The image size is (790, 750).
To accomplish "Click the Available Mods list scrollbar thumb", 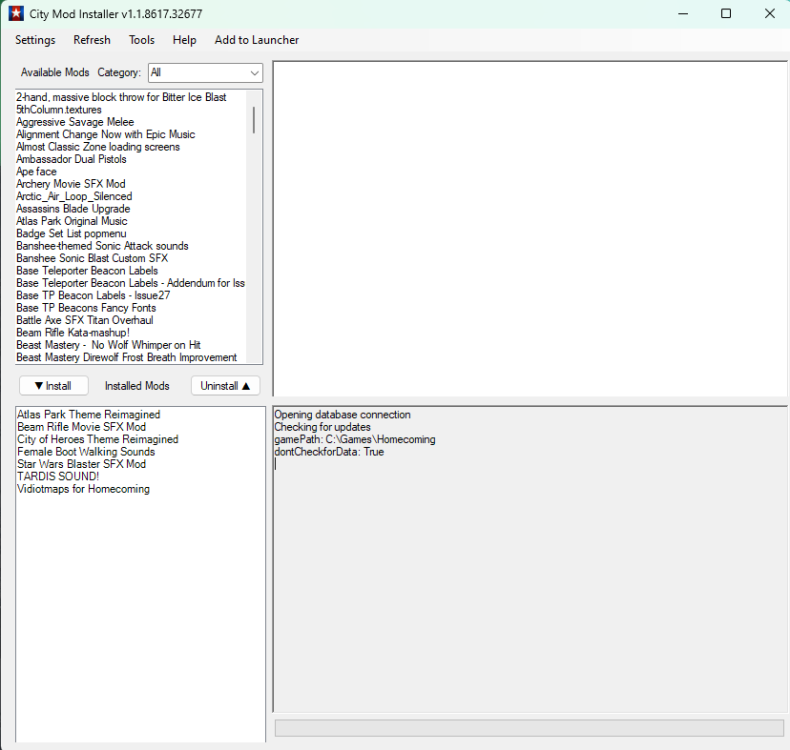I will tap(253, 120).
